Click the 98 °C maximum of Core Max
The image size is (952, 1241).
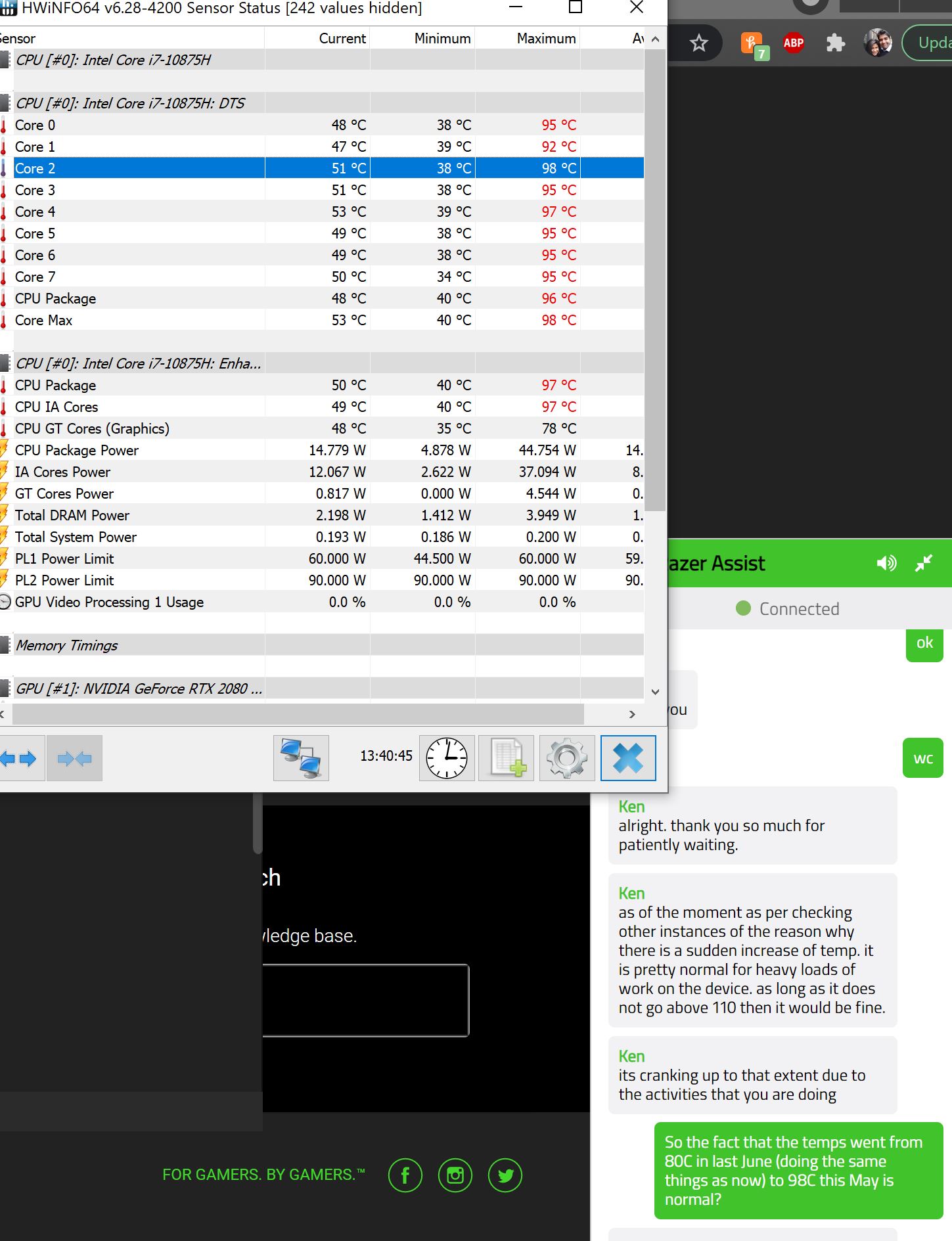click(x=558, y=320)
